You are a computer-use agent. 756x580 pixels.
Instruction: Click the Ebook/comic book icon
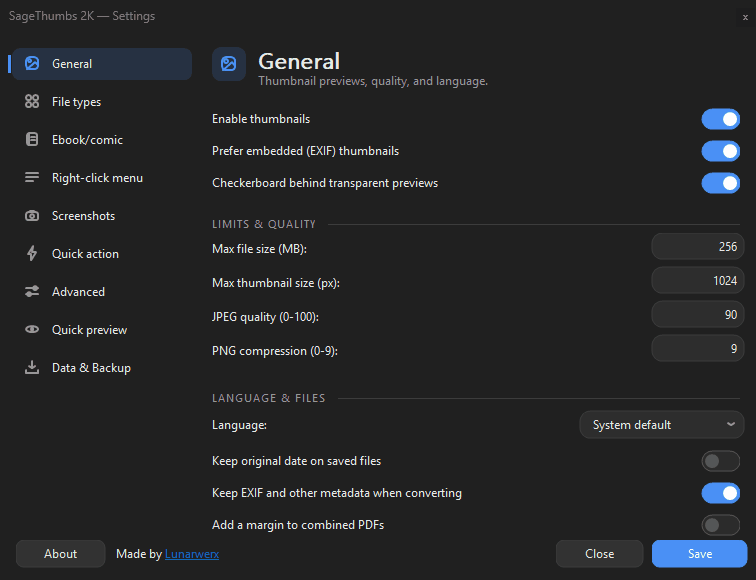tap(32, 139)
